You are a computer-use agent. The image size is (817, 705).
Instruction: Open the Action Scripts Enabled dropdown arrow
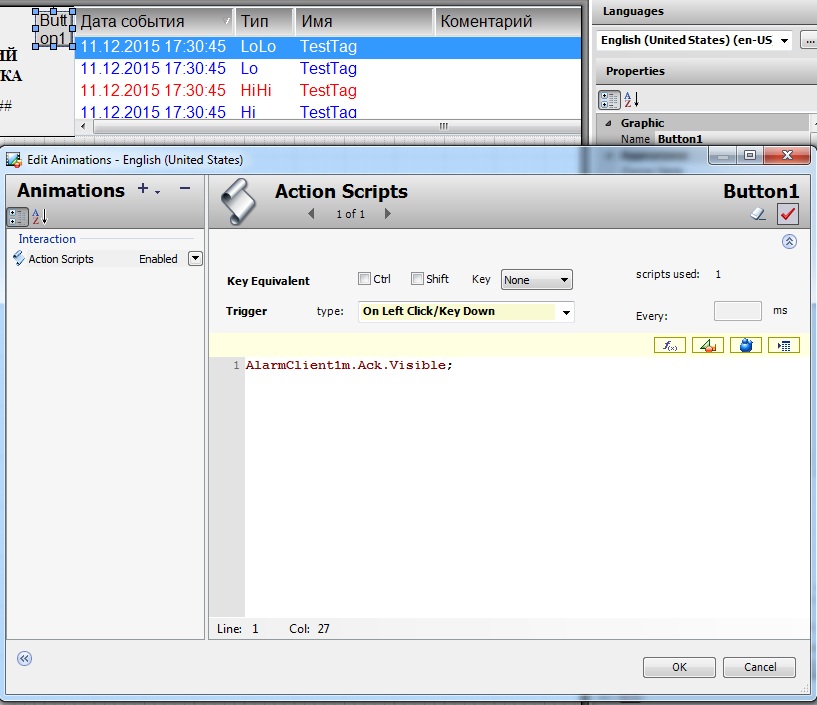tap(195, 258)
